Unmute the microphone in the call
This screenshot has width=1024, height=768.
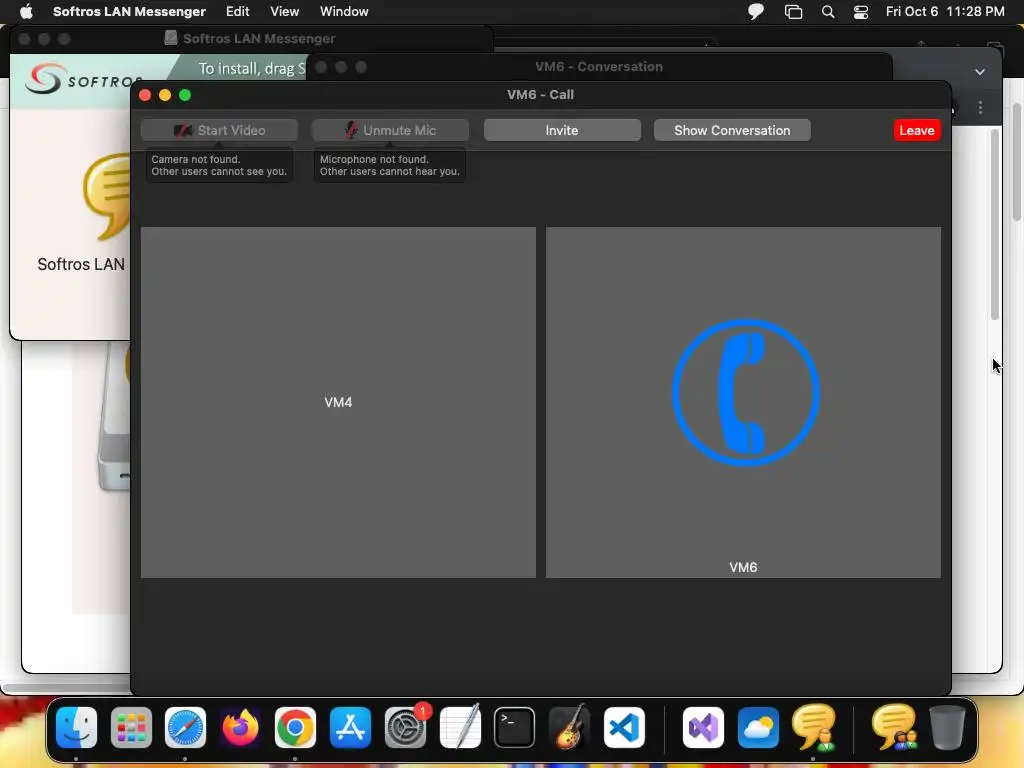[x=391, y=130]
